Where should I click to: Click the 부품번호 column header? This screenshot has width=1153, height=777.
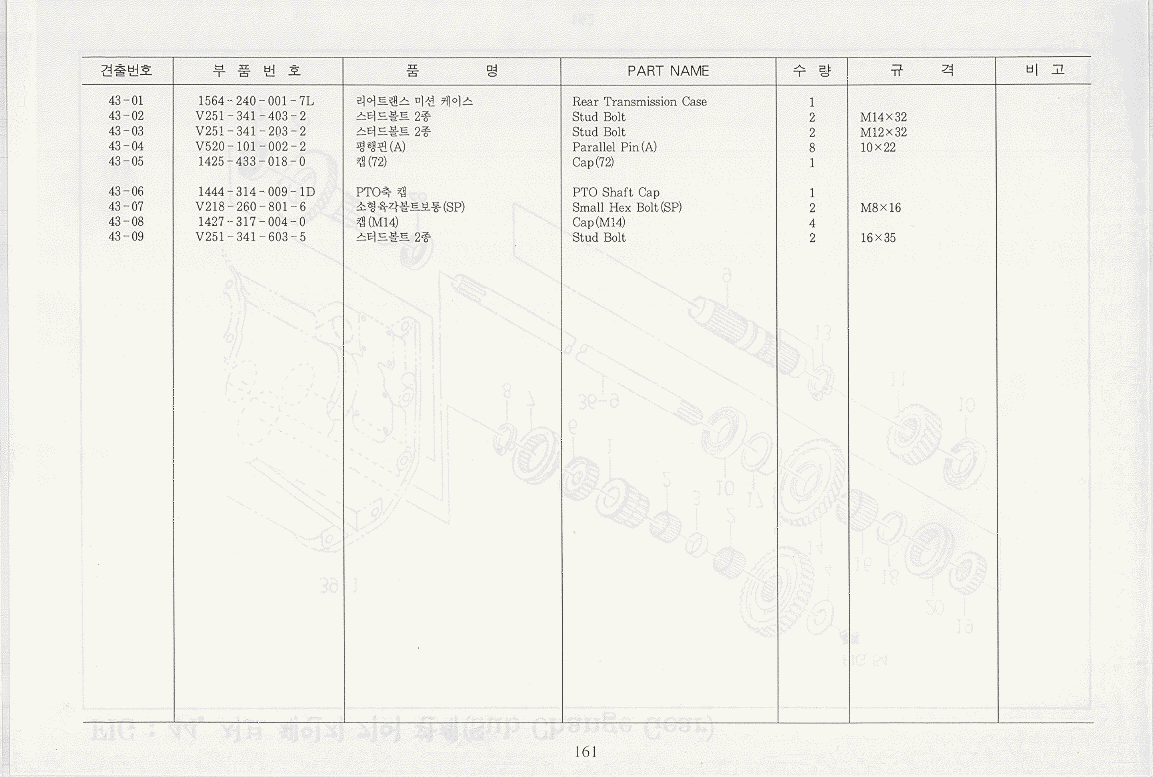coord(257,71)
